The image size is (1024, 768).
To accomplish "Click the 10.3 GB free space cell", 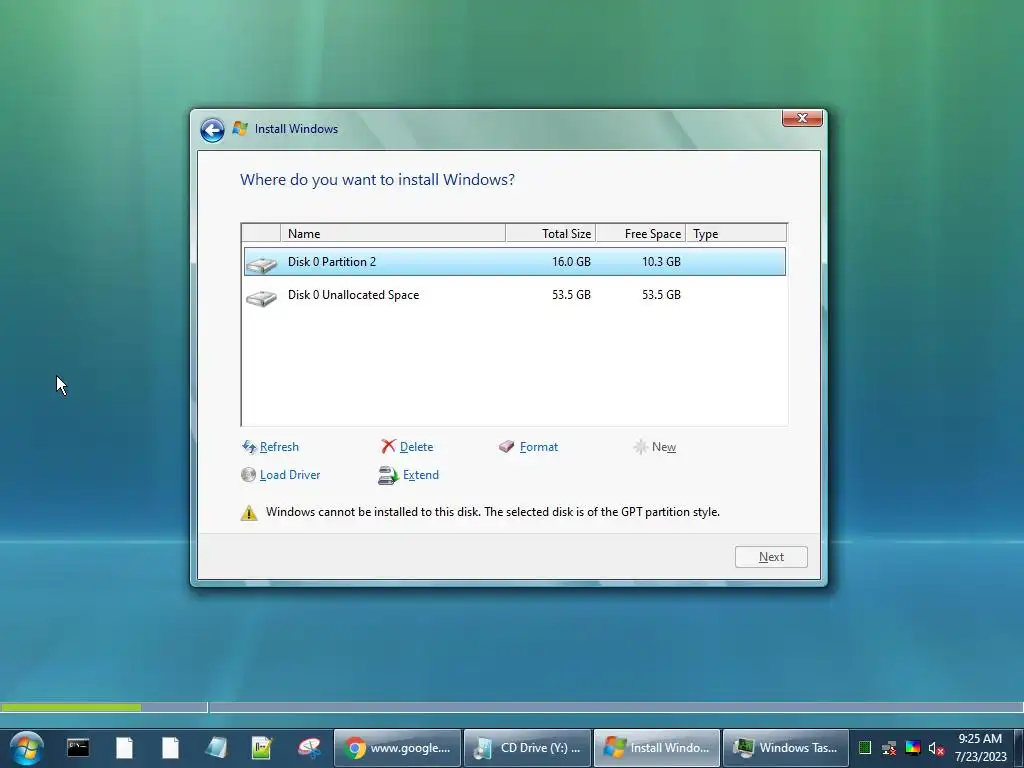I will click(661, 262).
